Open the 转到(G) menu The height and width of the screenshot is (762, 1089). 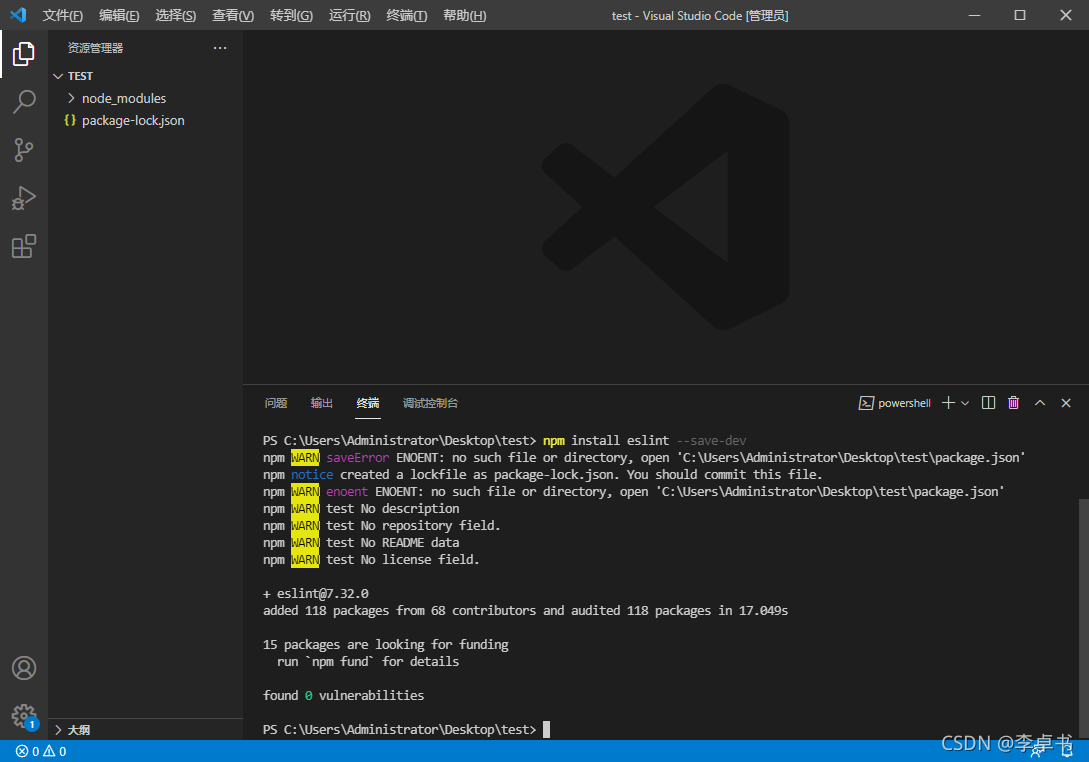tap(291, 15)
